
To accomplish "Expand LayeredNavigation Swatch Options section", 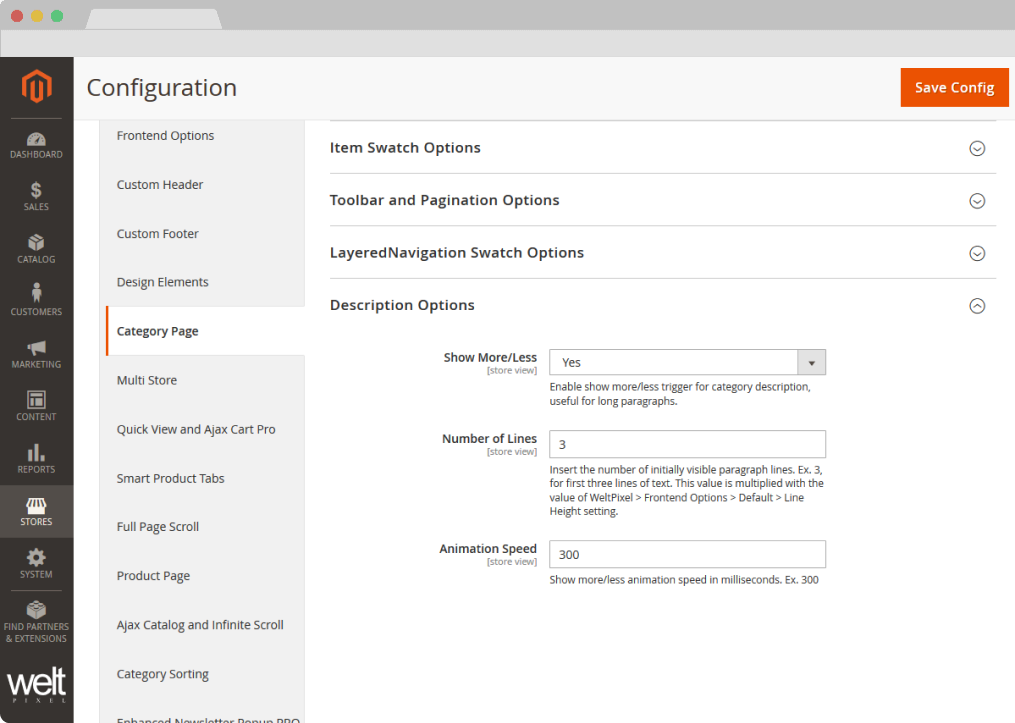I will point(977,253).
